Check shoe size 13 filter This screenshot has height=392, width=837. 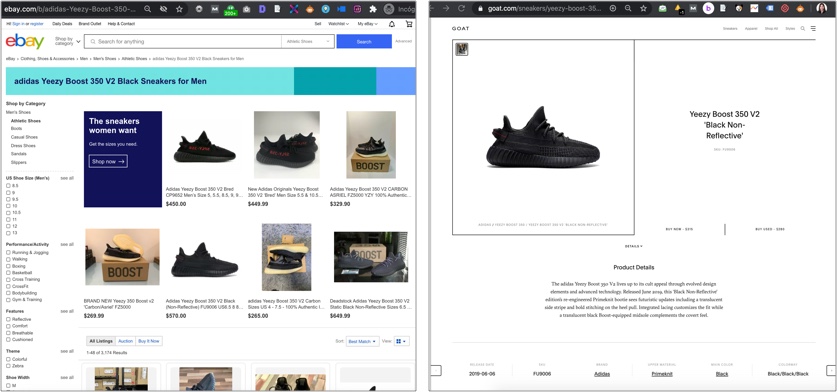tap(8, 233)
